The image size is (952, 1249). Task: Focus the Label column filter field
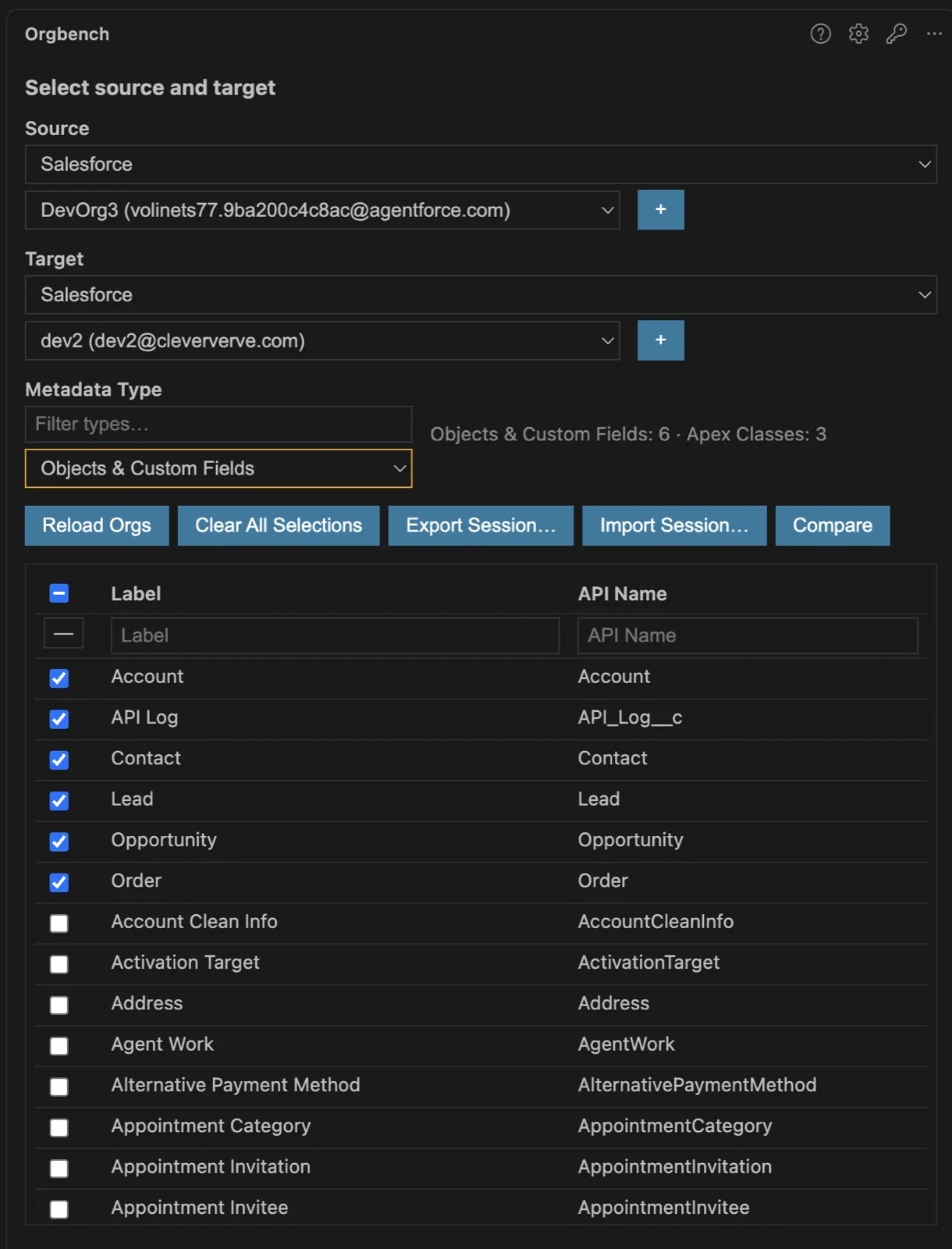click(x=335, y=635)
